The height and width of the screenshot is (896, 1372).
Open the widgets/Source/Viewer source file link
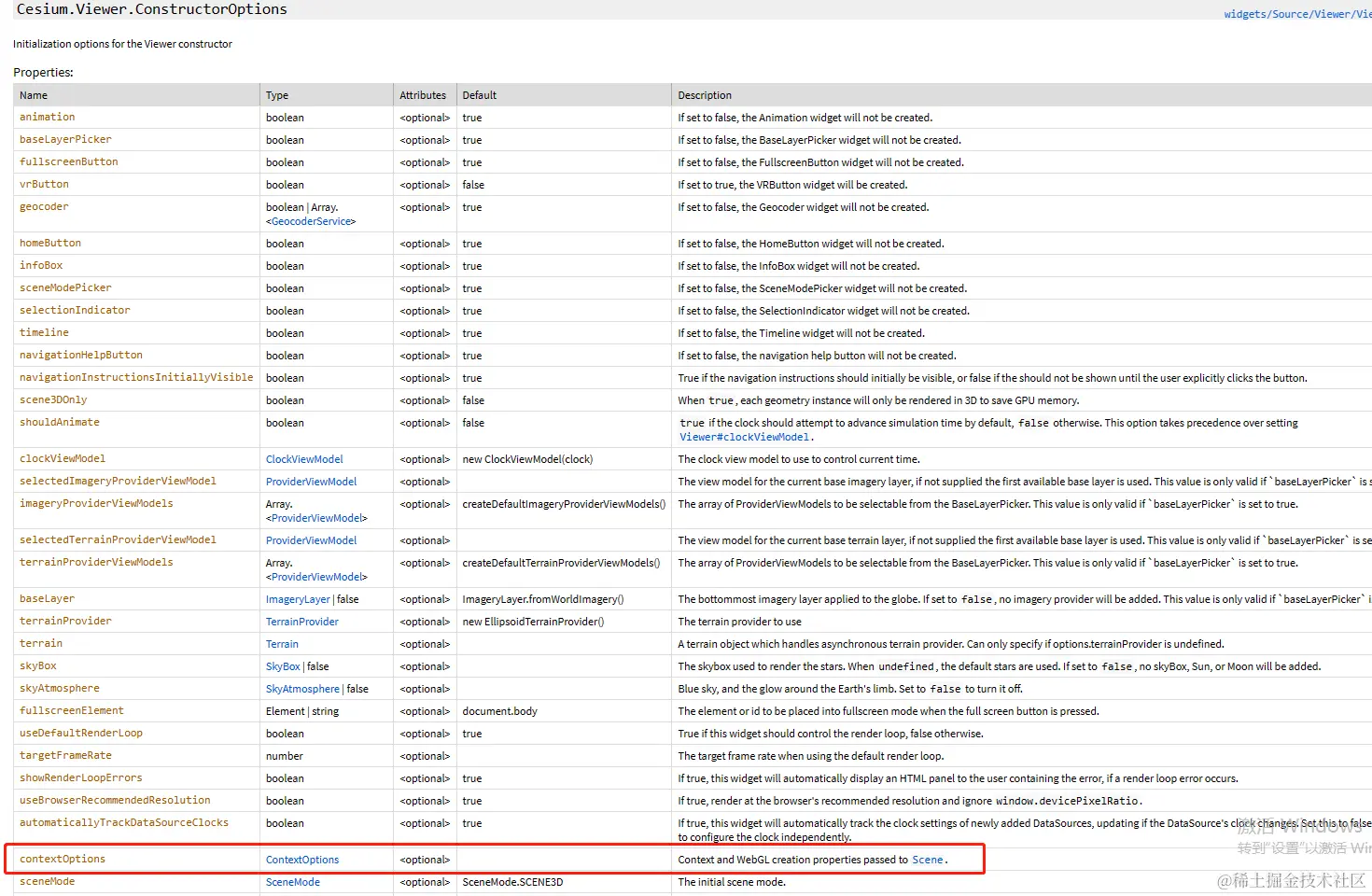1297,14
